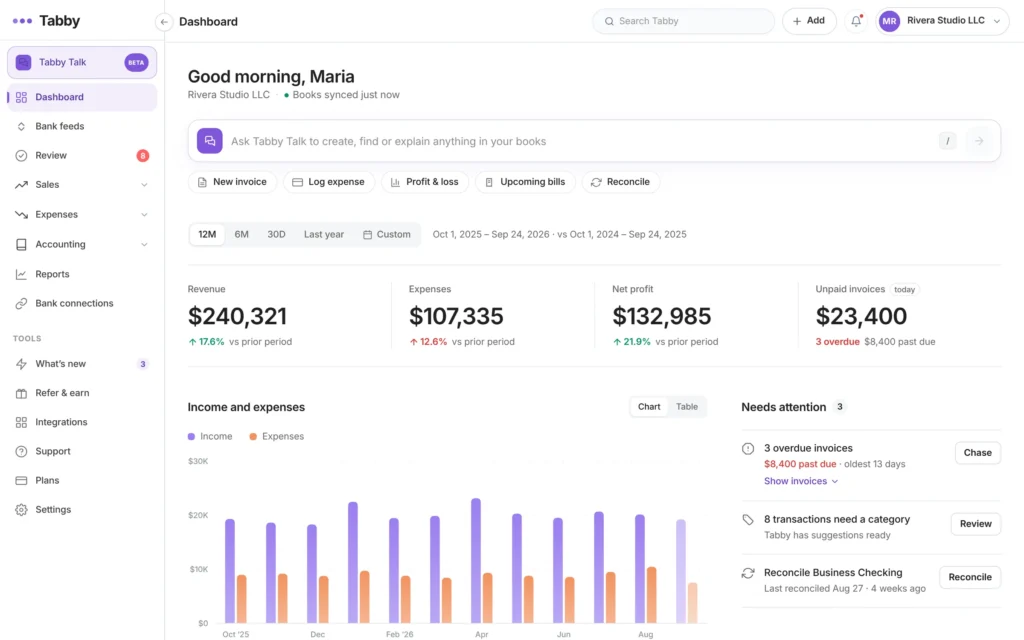The height and width of the screenshot is (640, 1024).
Task: Open the Profit & loss shortcut
Action: click(424, 182)
